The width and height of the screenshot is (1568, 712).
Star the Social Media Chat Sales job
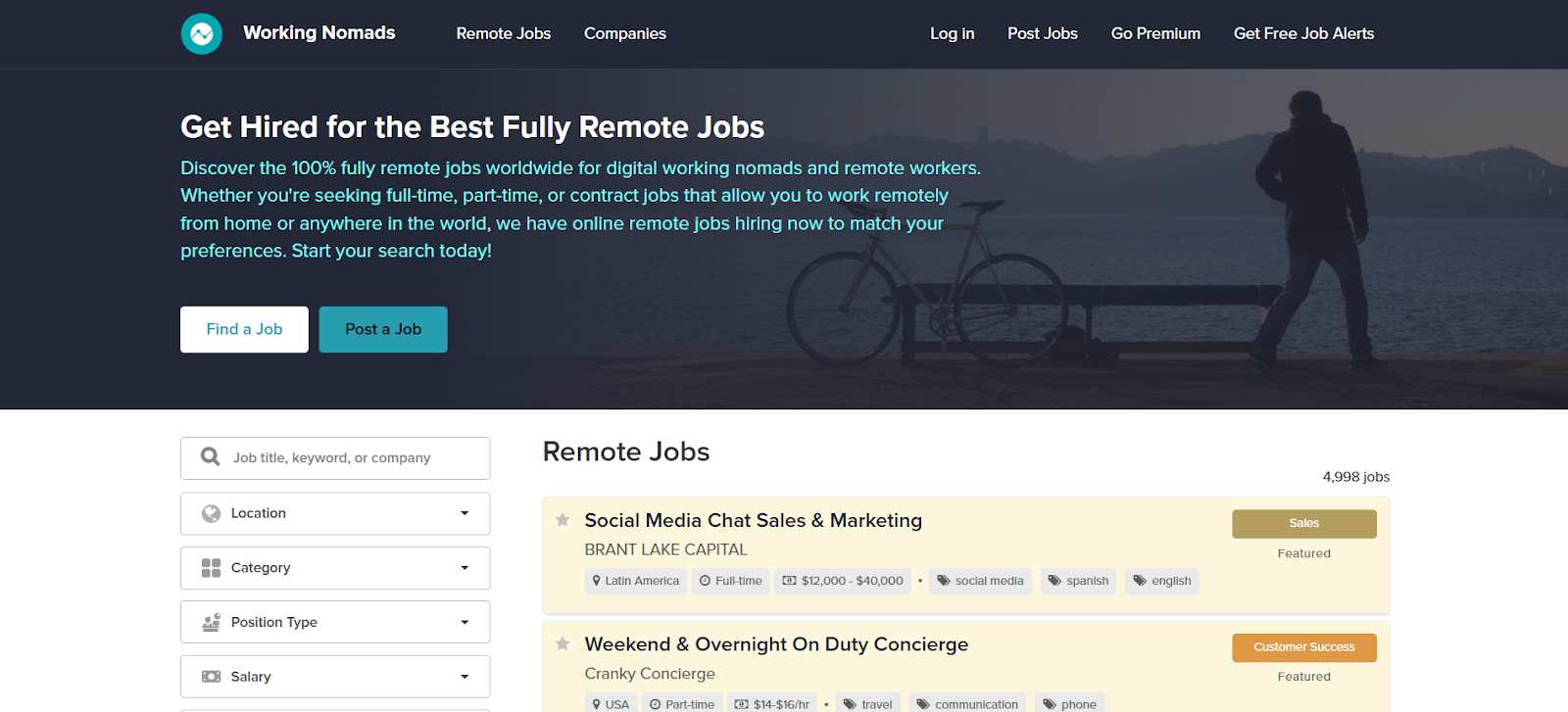tap(563, 520)
